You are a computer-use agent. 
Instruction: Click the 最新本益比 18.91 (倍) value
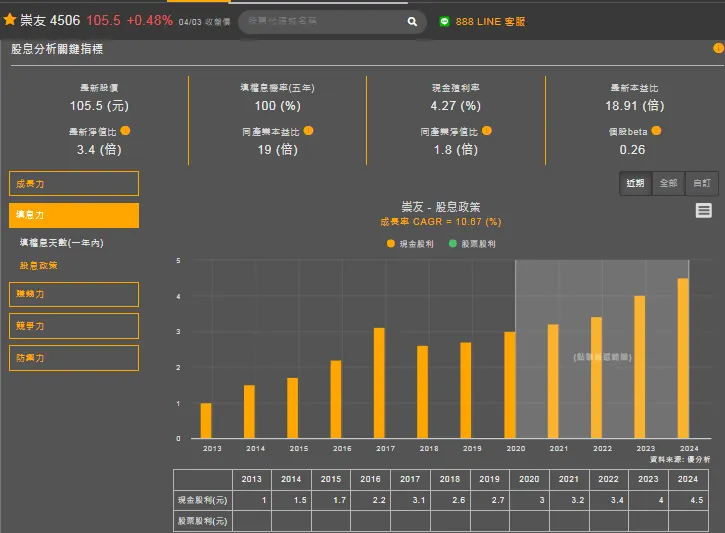tap(634, 106)
